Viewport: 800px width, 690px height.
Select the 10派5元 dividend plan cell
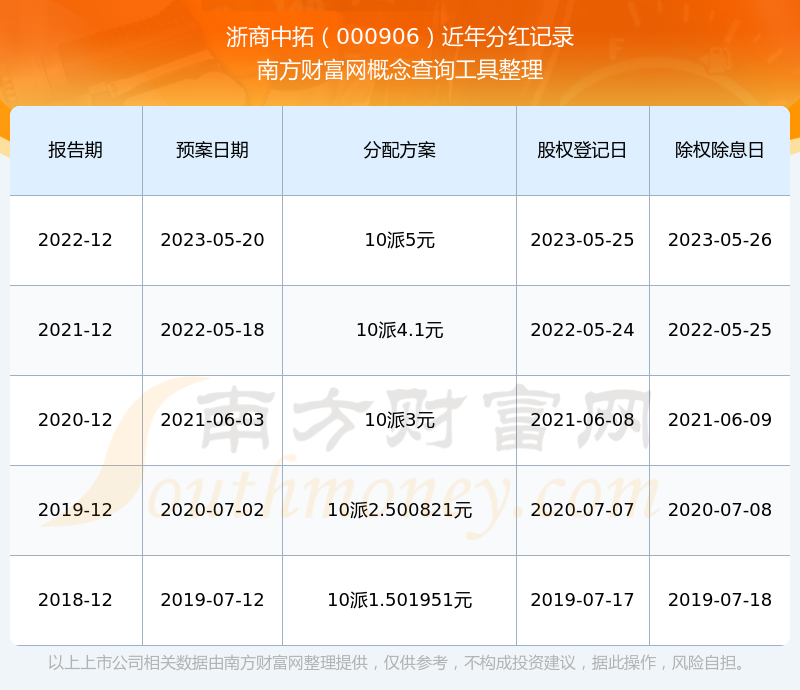399,240
